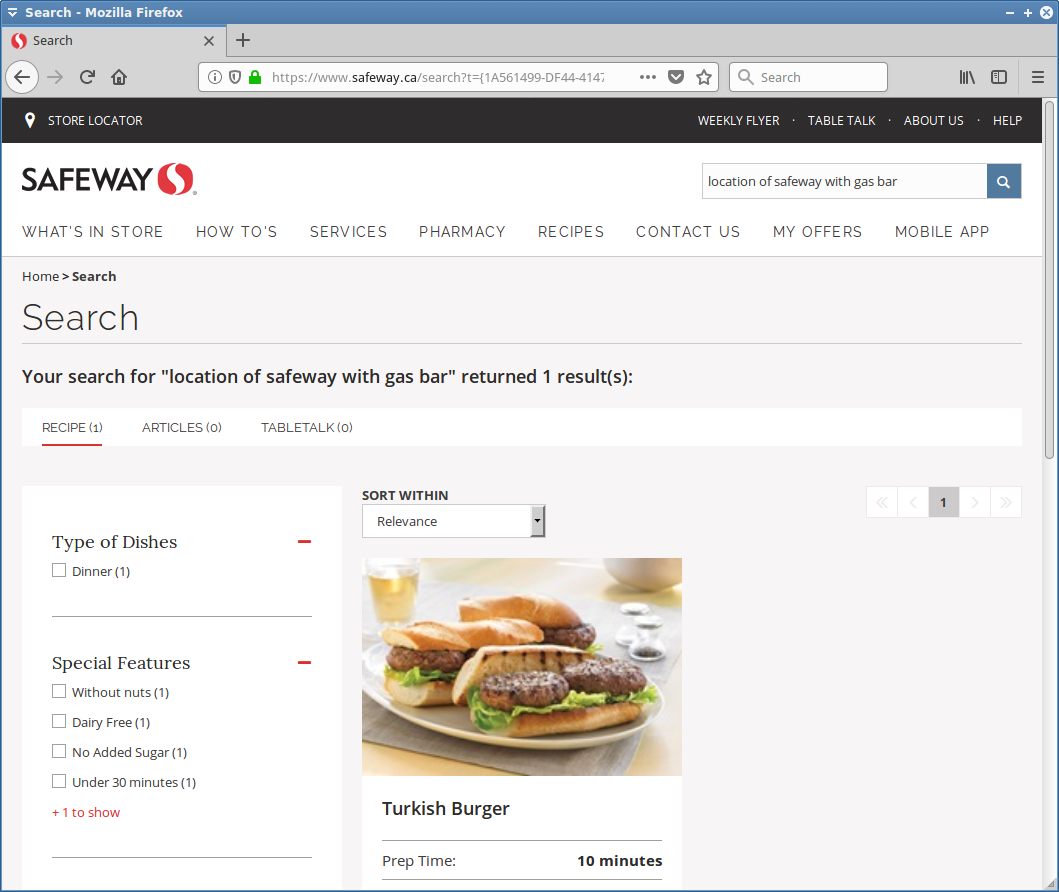The width and height of the screenshot is (1059, 892).
Task: Click the green padlock secure connection icon
Action: click(255, 77)
